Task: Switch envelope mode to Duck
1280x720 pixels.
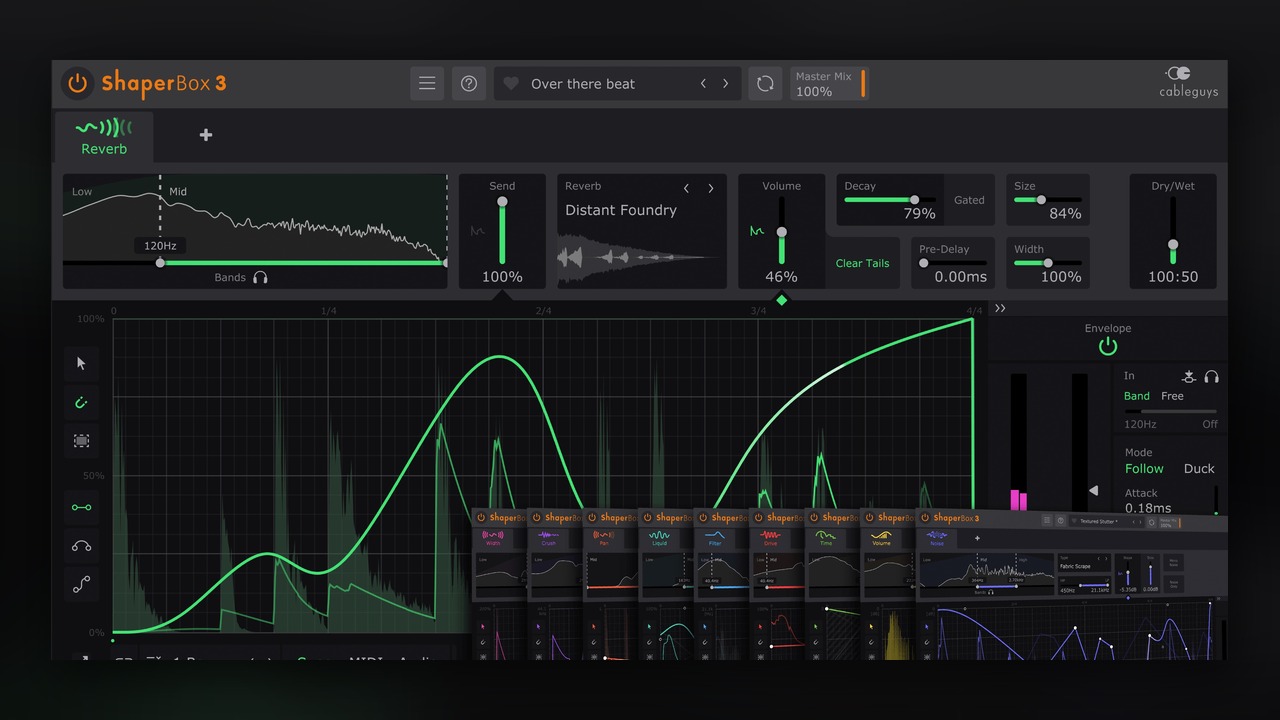Action: click(1199, 468)
